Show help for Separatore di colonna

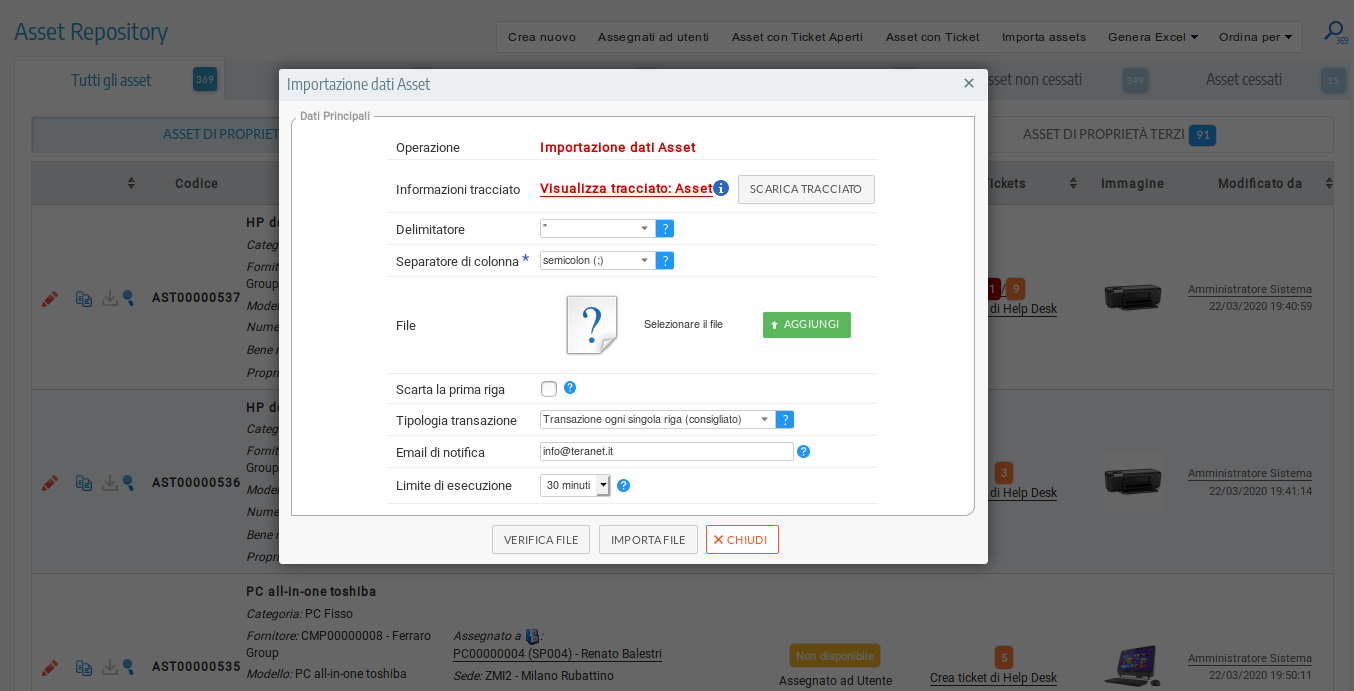(665, 261)
